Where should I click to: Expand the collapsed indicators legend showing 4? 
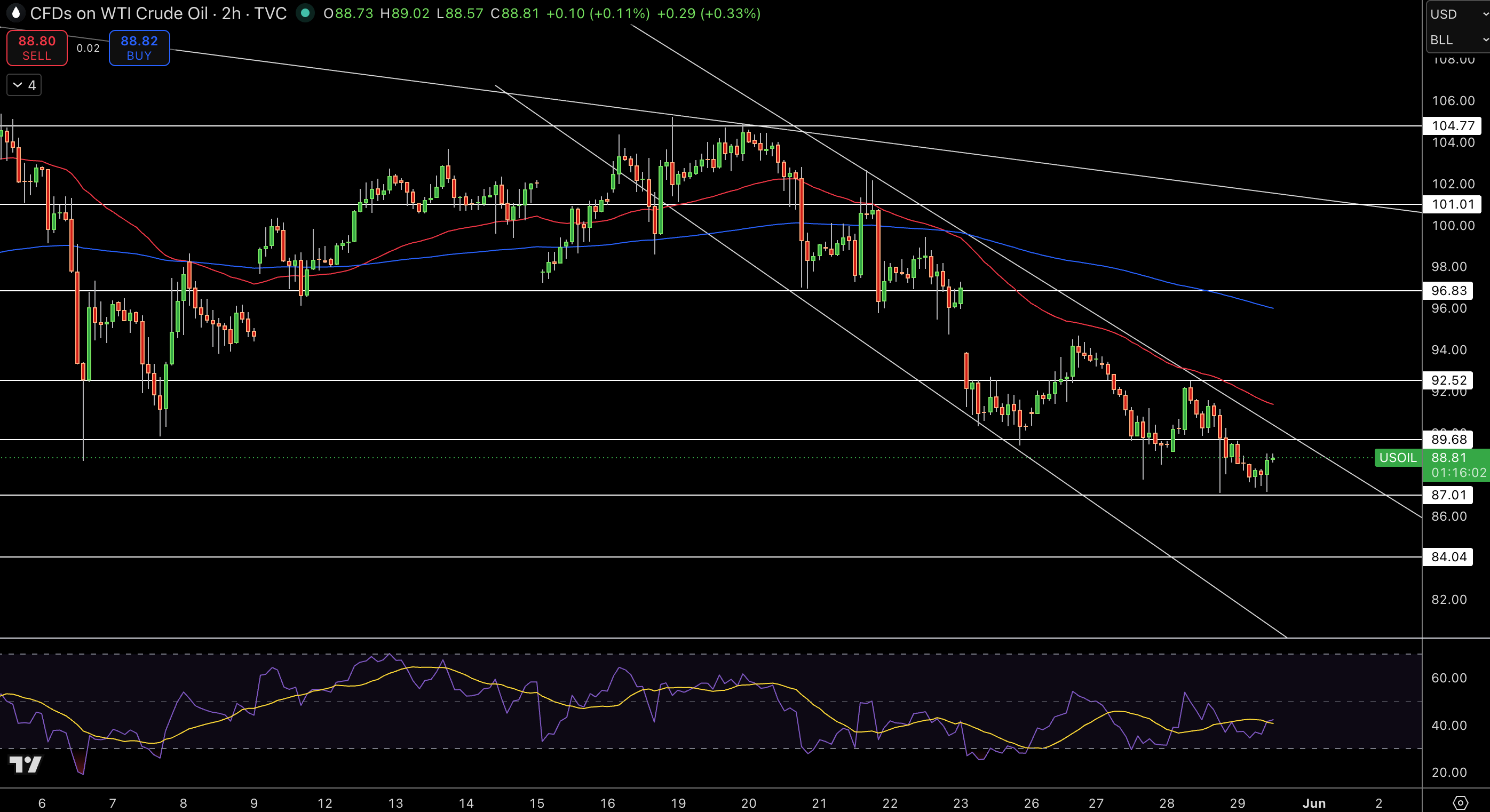[23, 85]
